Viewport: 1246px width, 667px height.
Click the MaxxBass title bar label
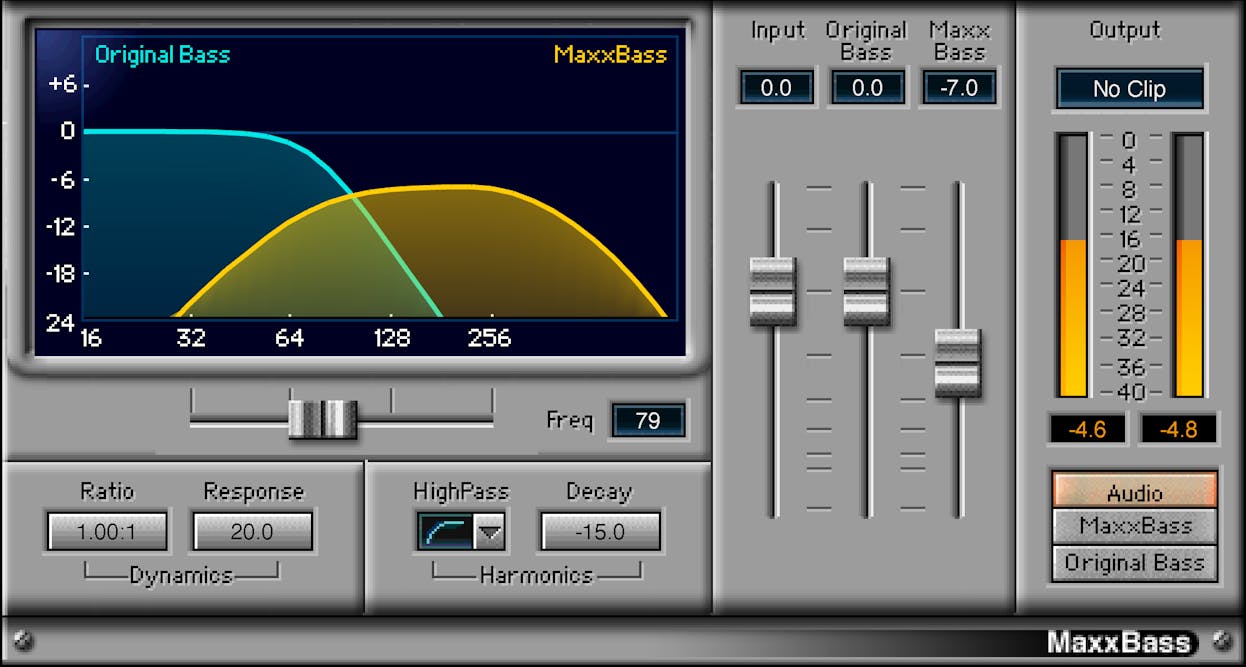coord(1117,642)
